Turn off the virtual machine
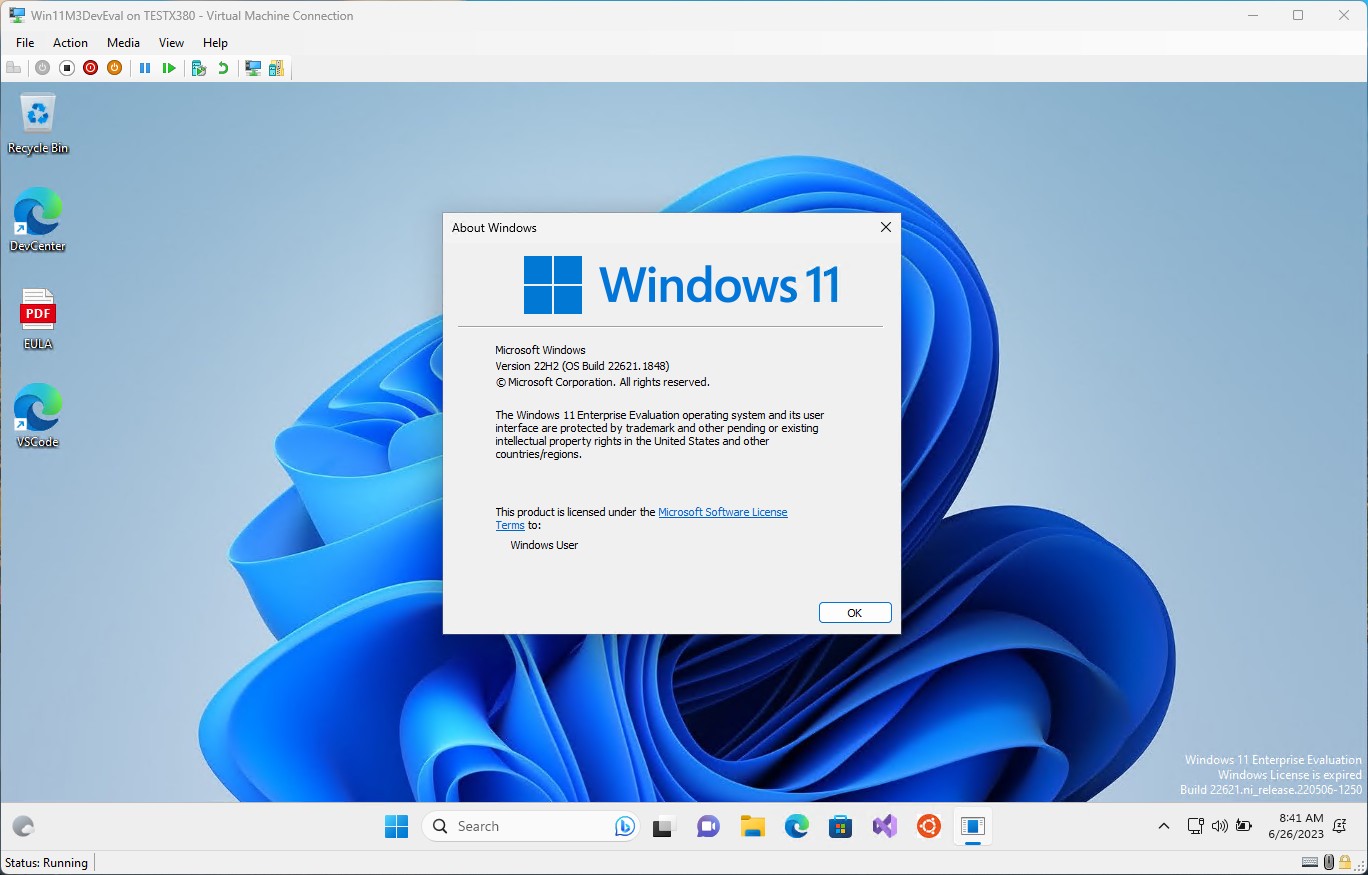Viewport: 1368px width, 875px height. click(66, 68)
